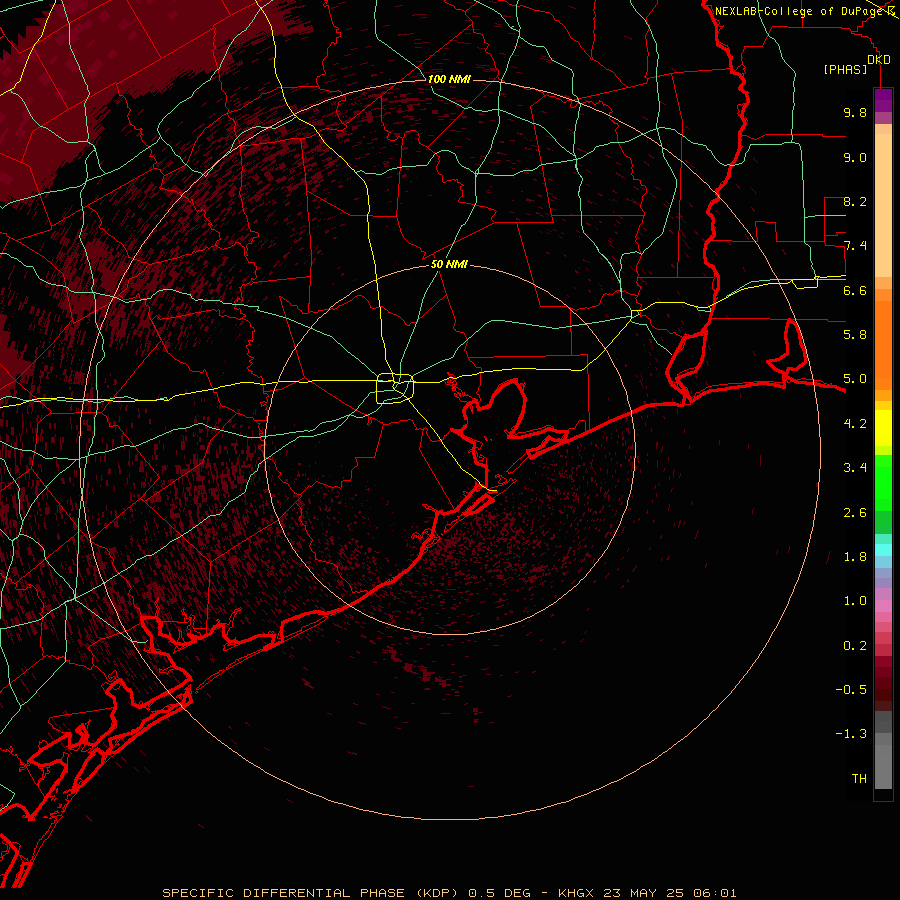
Task: Click the 4.2 legend value
Action: (x=855, y=424)
